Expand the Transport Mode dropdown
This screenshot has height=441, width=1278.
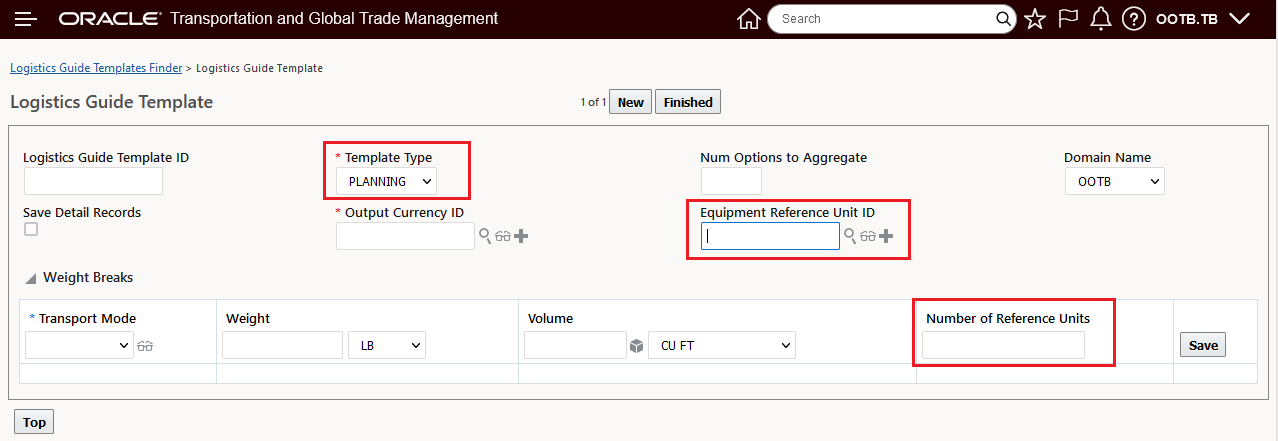[x=79, y=346]
